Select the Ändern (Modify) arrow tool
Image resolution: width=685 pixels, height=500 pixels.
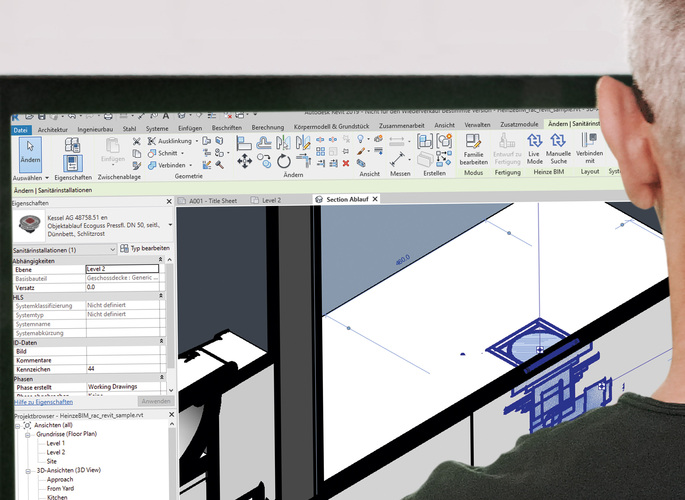pos(30,151)
